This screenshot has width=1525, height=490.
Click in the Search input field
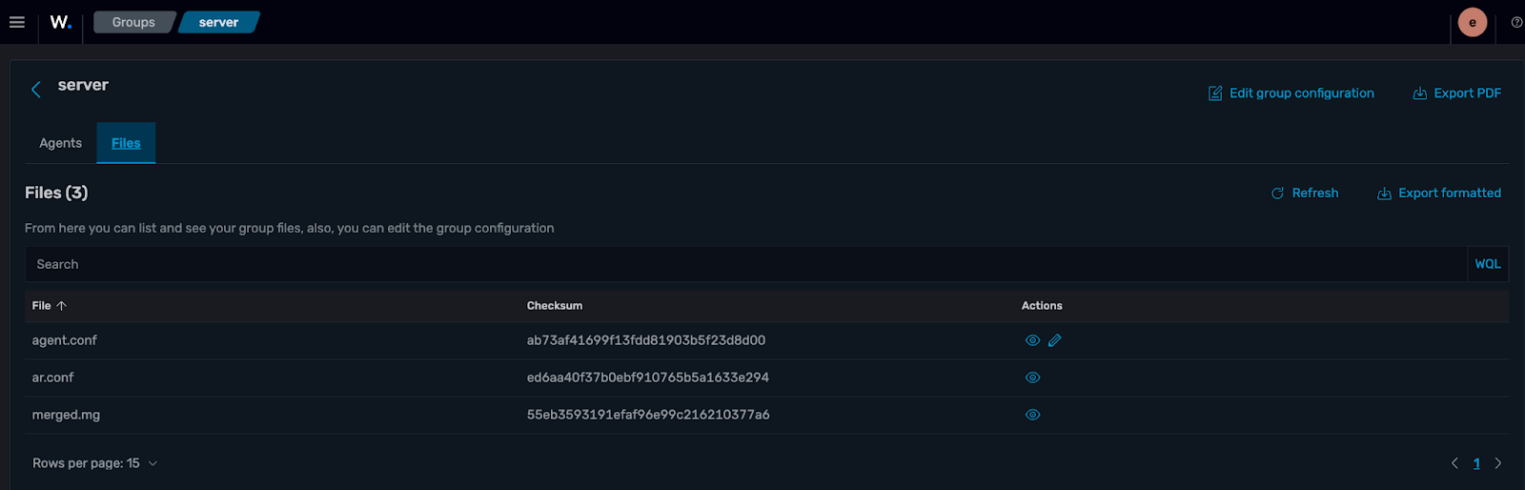tap(740, 264)
